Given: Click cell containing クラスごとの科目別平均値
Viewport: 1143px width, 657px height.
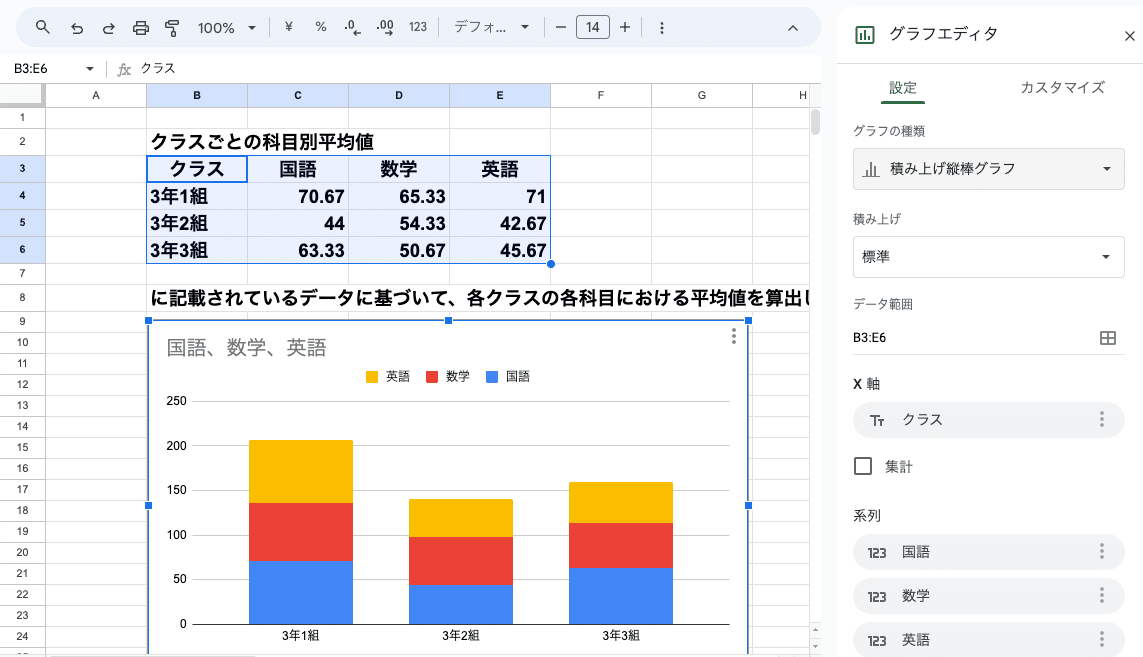Looking at the screenshot, I should (262, 141).
